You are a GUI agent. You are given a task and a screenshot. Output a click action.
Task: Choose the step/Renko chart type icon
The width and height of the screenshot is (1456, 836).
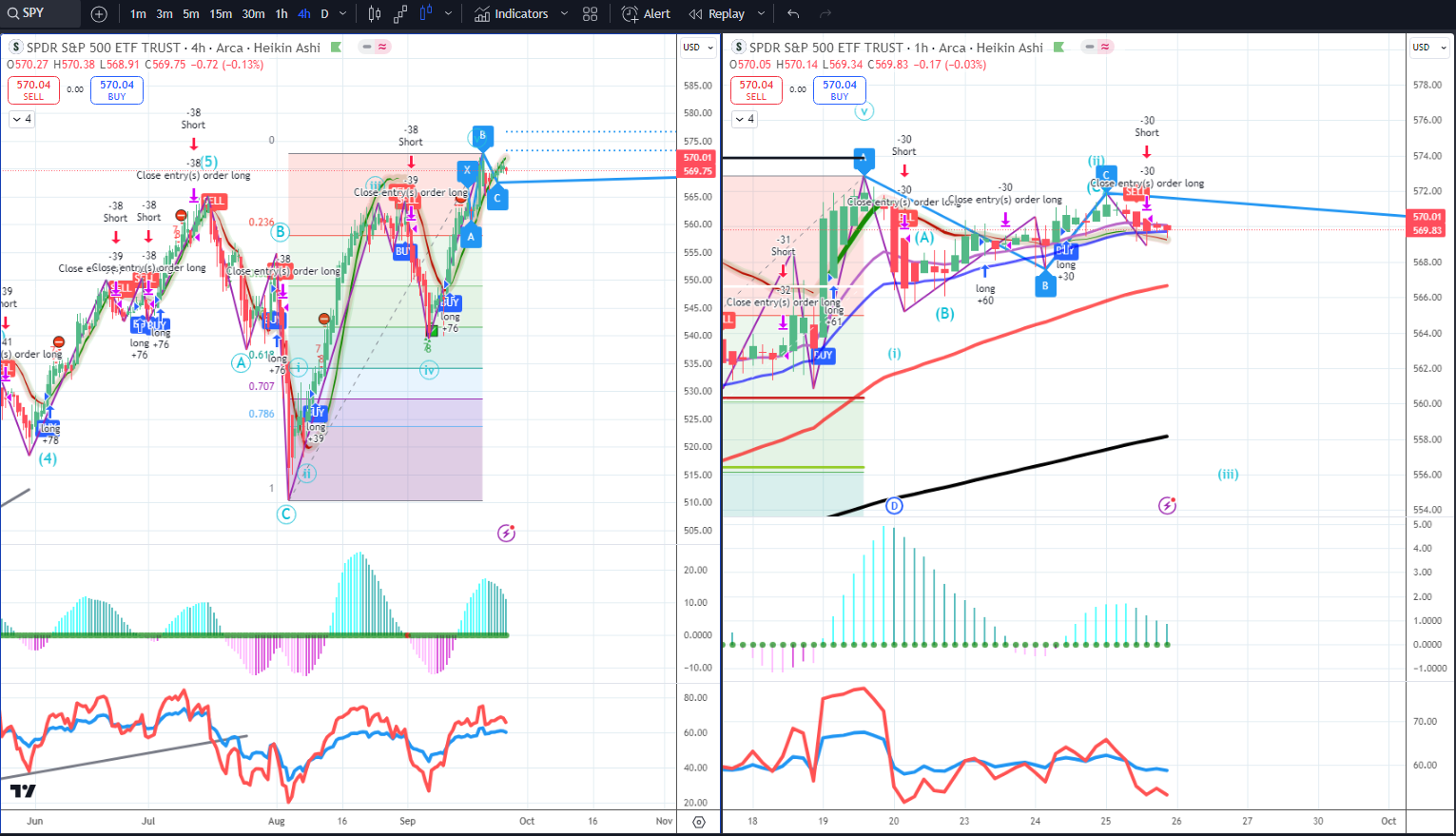400,14
